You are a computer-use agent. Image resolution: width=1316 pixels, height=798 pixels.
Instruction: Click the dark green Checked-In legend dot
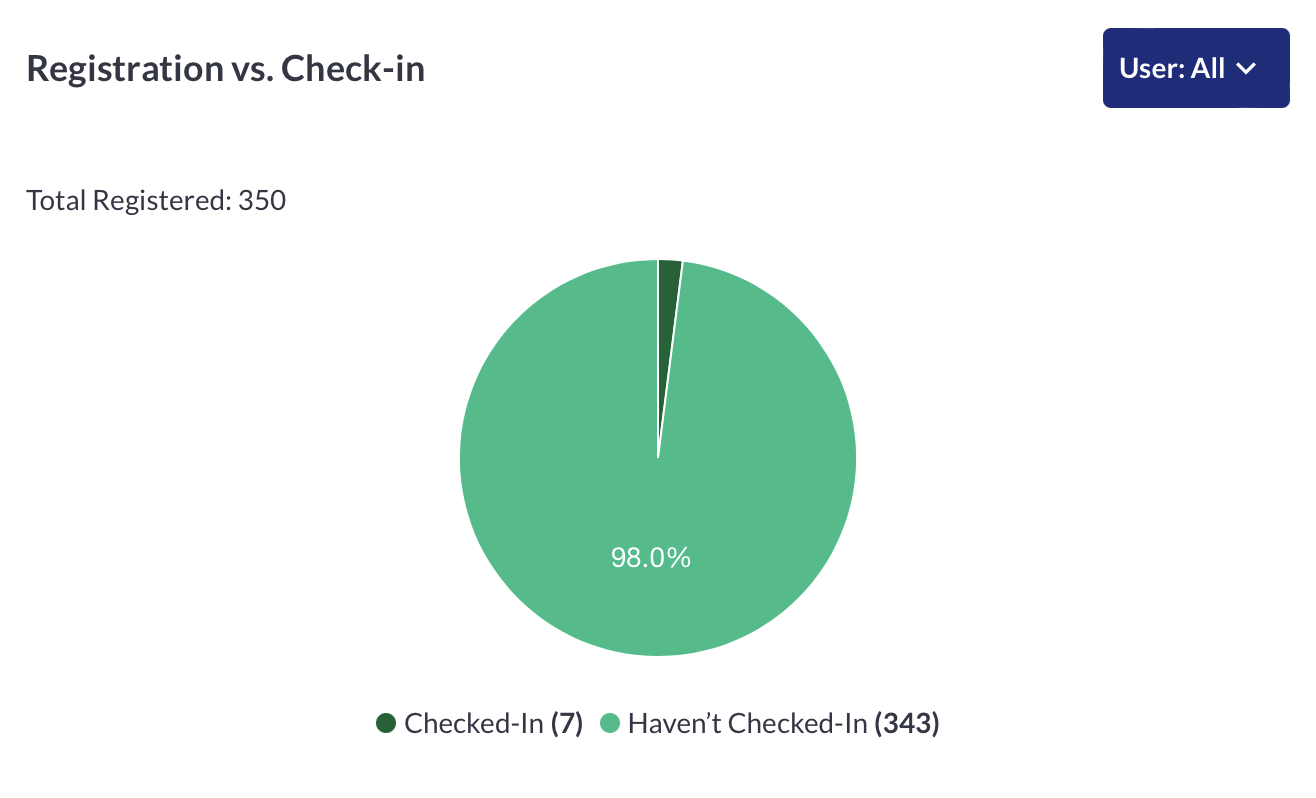coord(386,723)
